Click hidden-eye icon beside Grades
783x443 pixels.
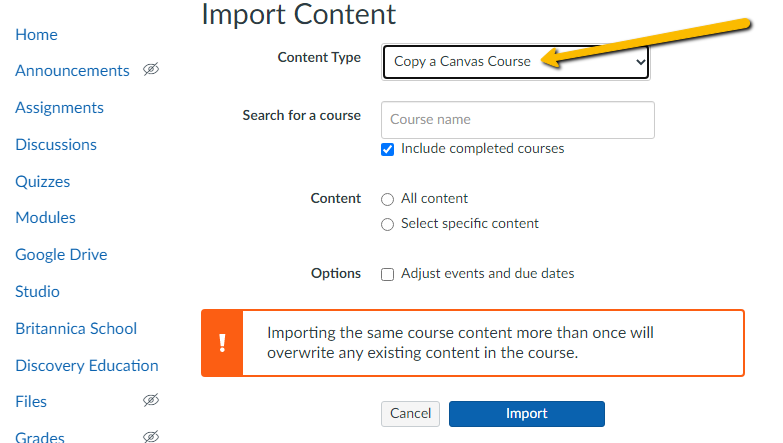(x=151, y=436)
